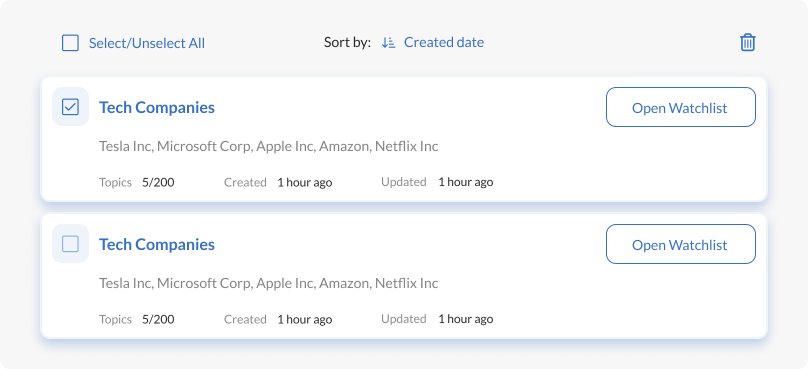Click the lower card's company names list
The height and width of the screenshot is (369, 808).
268,283
